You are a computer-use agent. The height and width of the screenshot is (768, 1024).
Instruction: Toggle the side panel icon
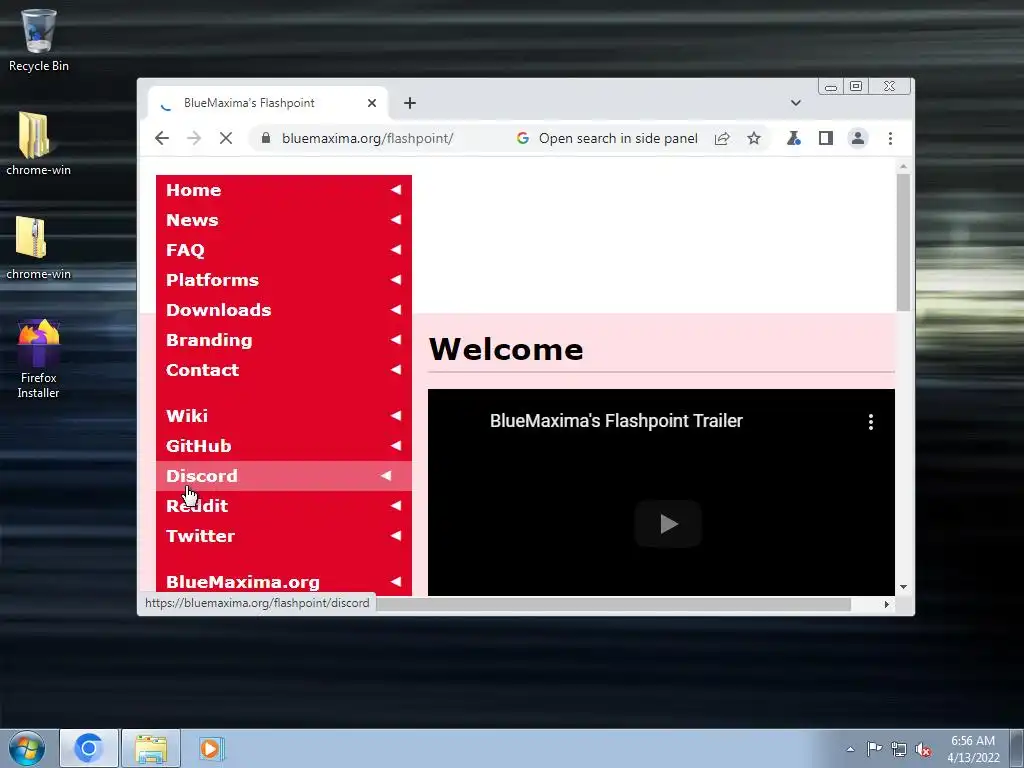825,138
